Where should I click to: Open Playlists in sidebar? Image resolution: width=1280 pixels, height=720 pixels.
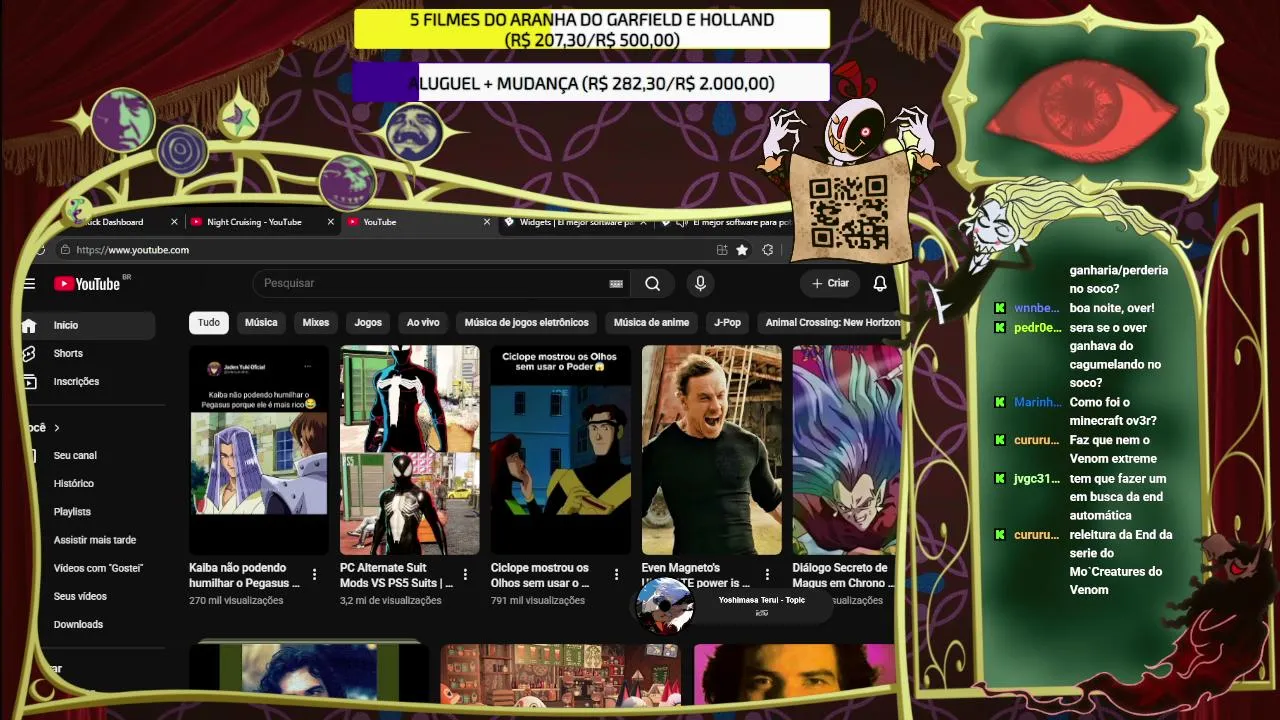72,512
